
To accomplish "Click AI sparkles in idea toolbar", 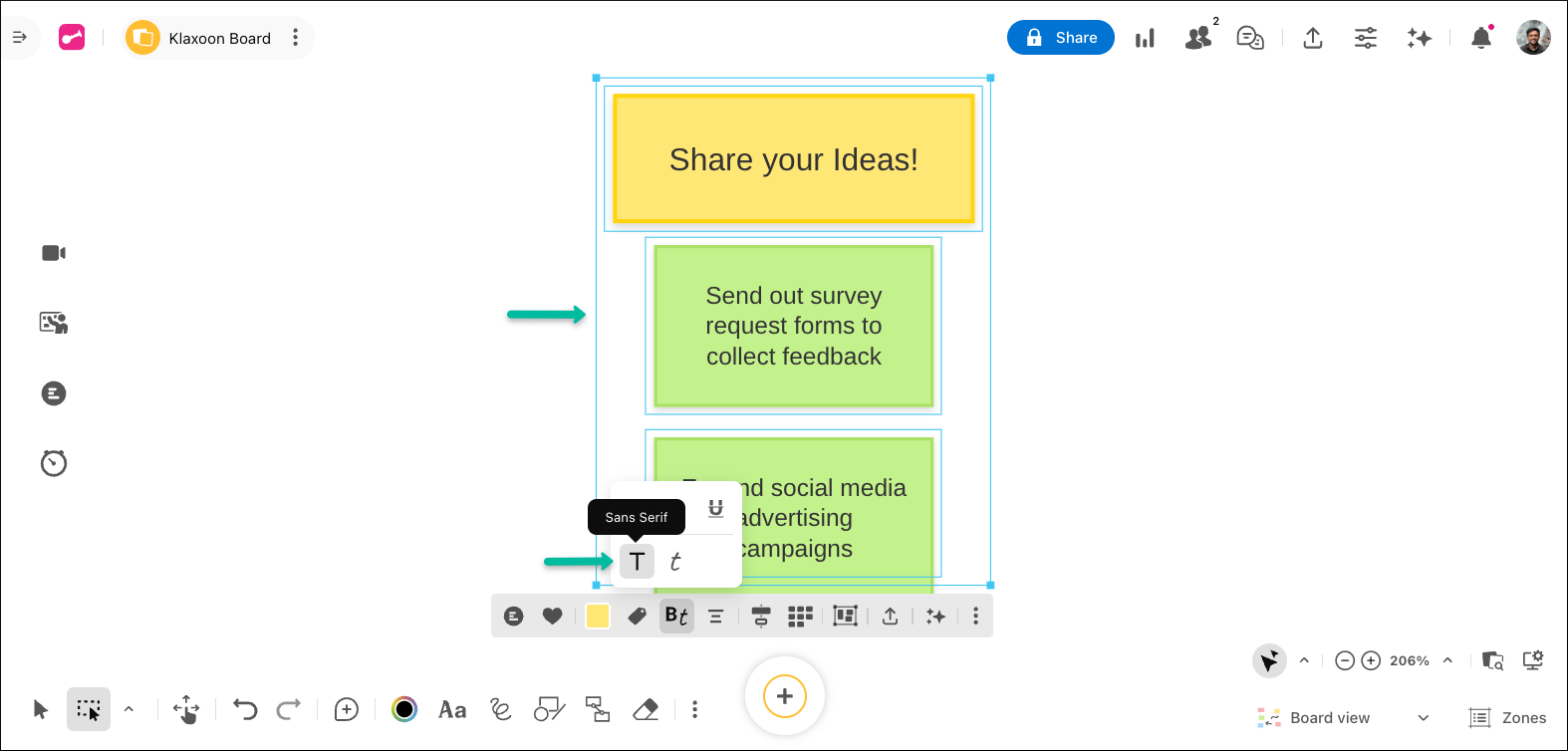I will [x=935, y=617].
